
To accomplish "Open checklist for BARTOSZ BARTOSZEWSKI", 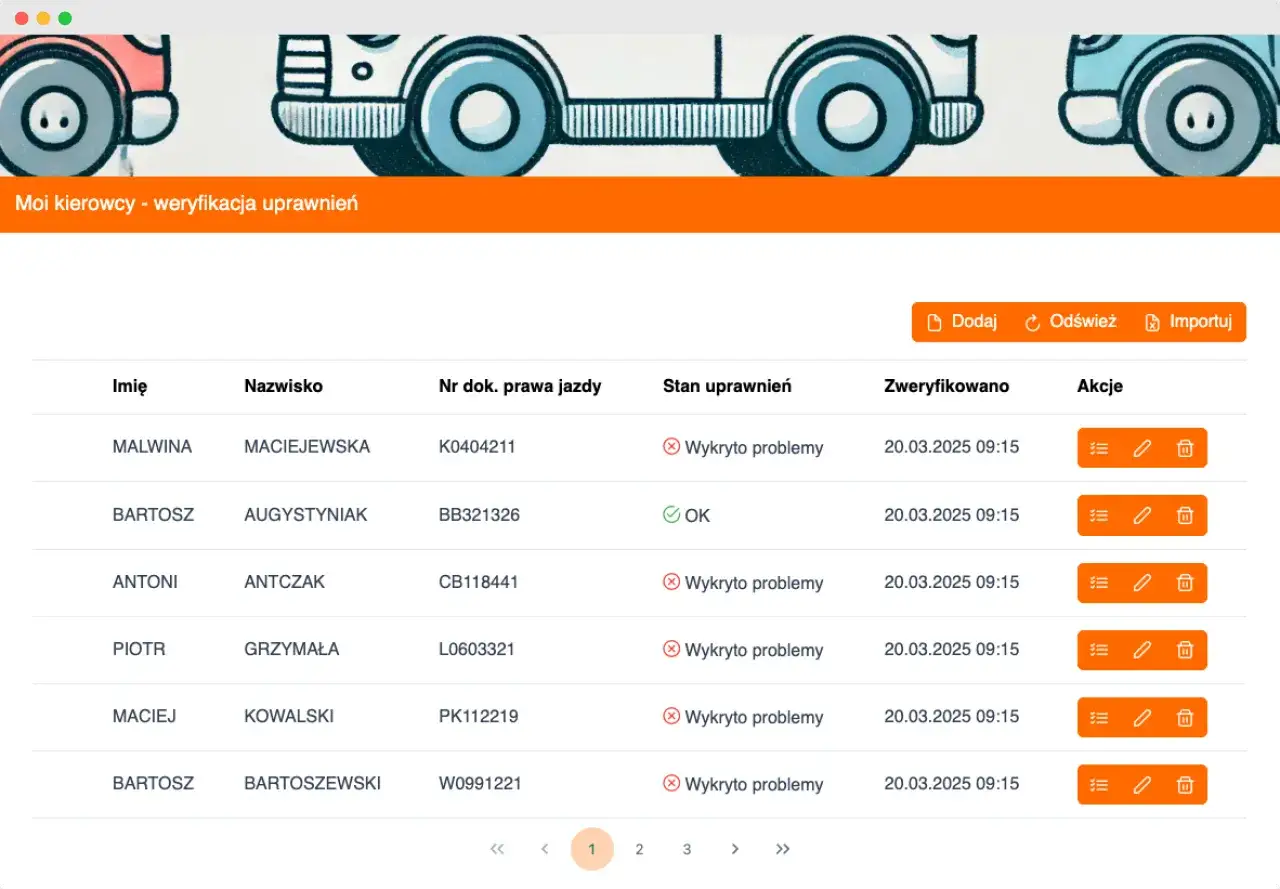I will (x=1099, y=784).
